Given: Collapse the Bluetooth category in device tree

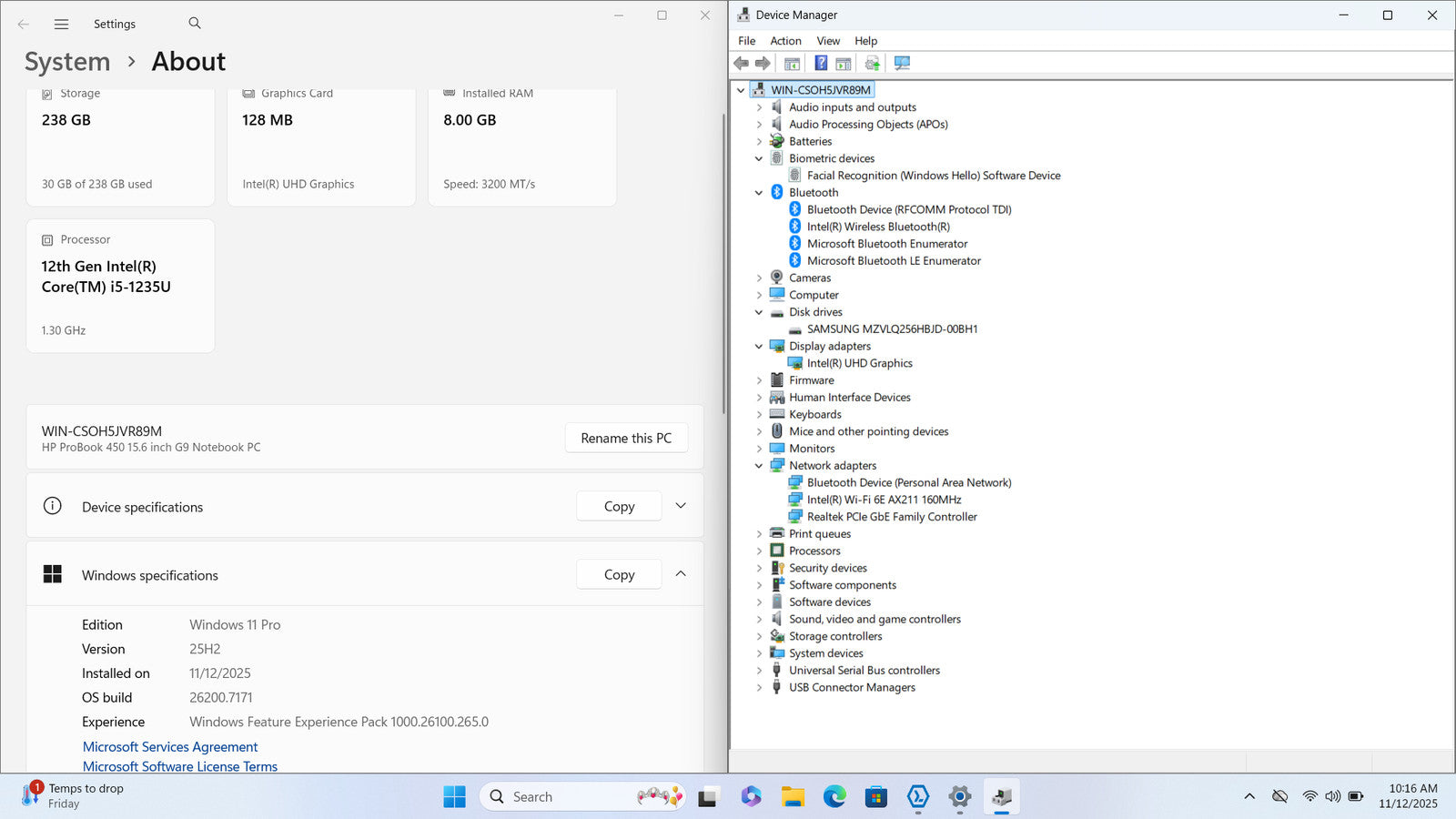Looking at the screenshot, I should 759,193.
